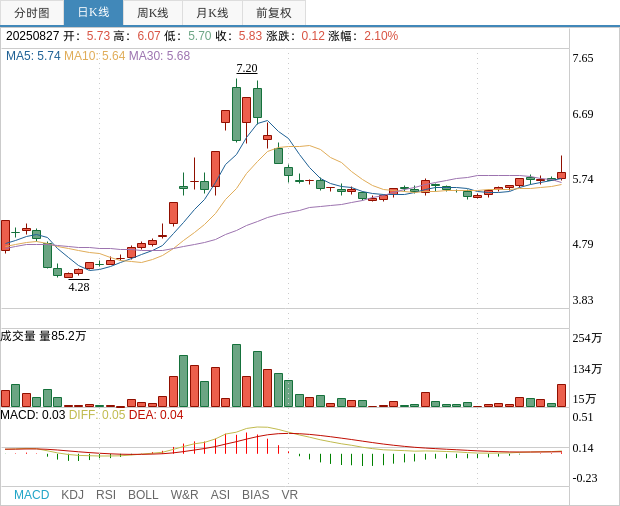Switch to the 分时图 tab

pos(32,13)
